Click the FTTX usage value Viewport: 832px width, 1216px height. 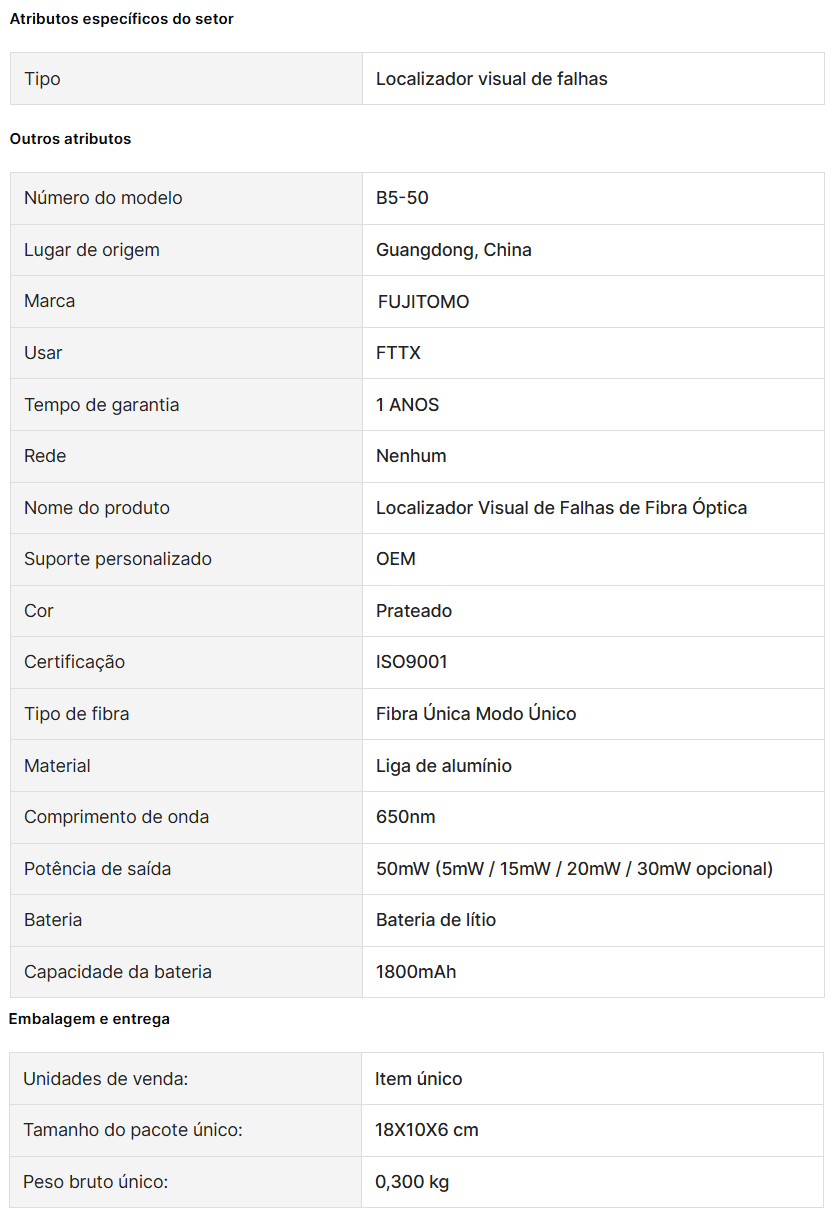point(398,353)
